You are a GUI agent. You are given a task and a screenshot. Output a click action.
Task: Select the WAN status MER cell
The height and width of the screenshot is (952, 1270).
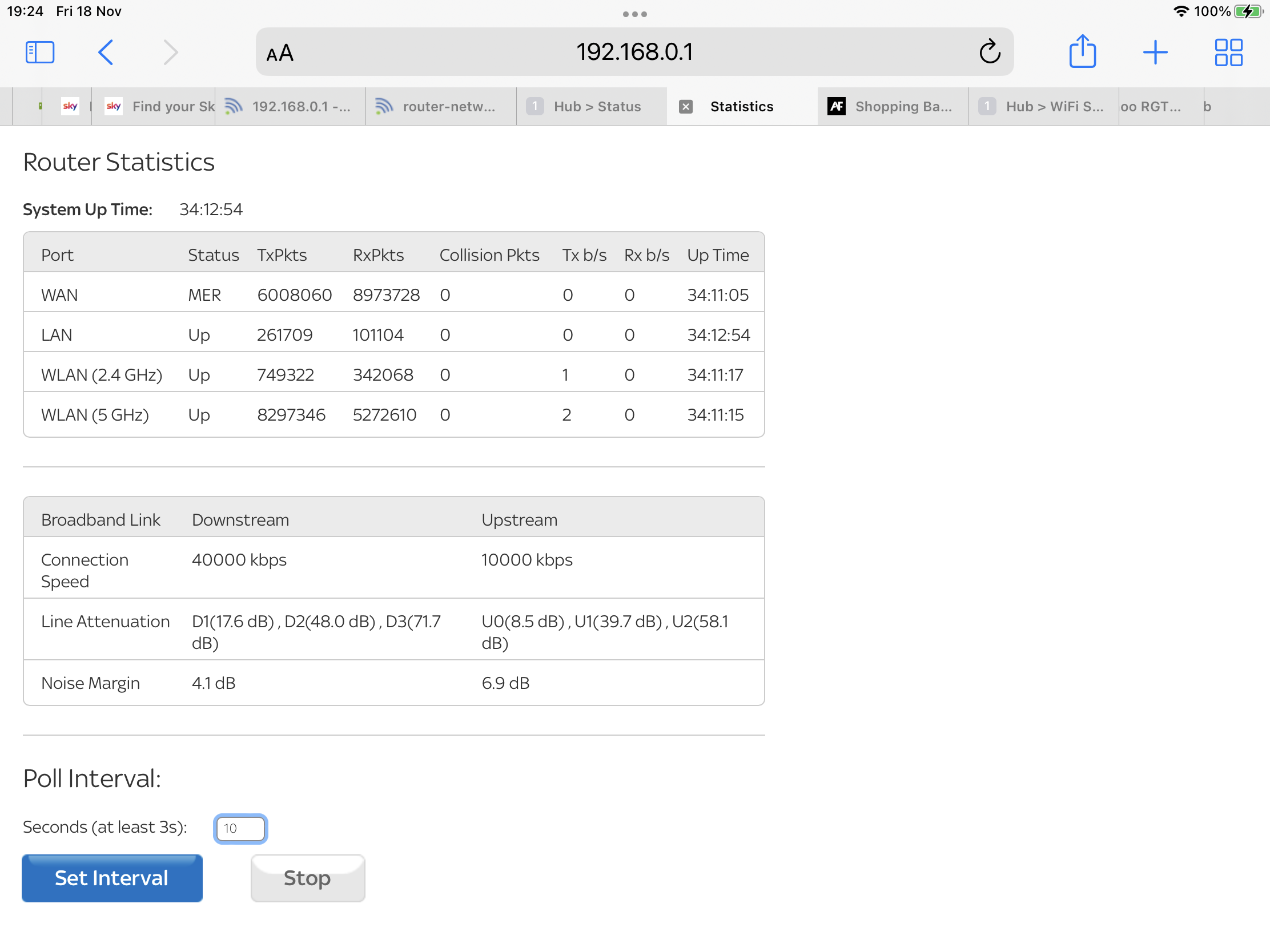click(204, 295)
